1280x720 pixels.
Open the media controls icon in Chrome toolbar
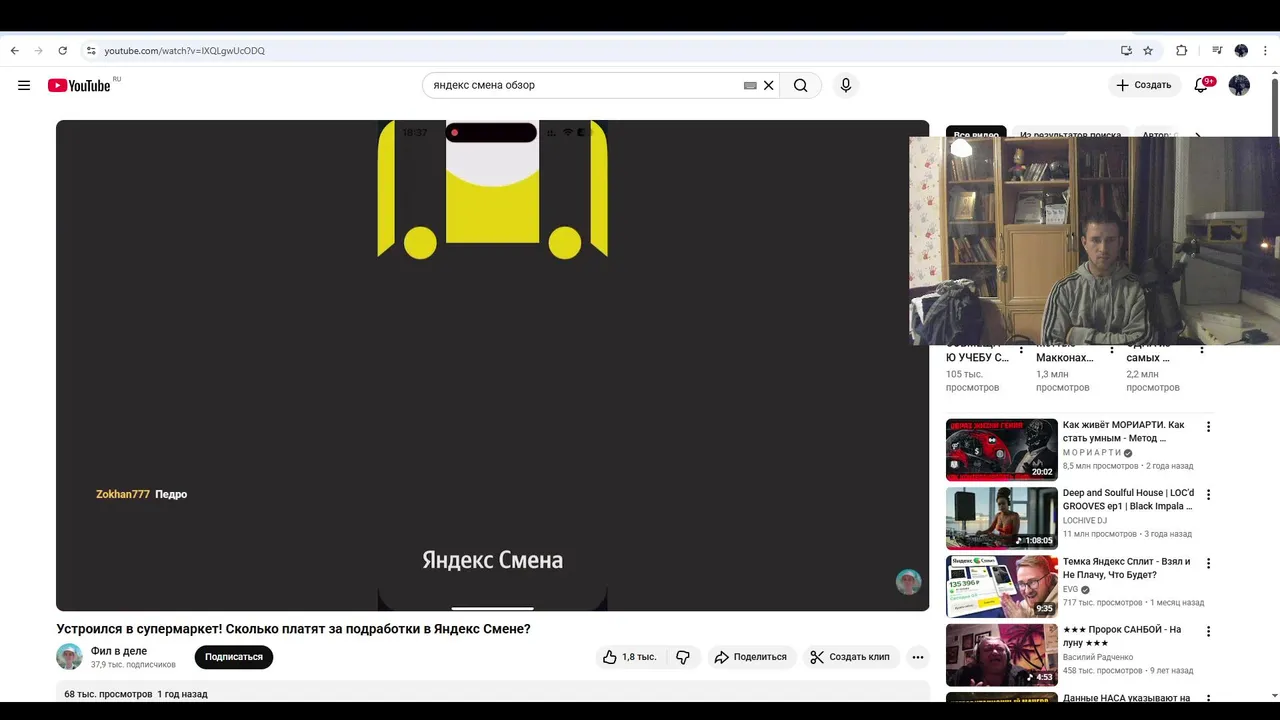1217,51
